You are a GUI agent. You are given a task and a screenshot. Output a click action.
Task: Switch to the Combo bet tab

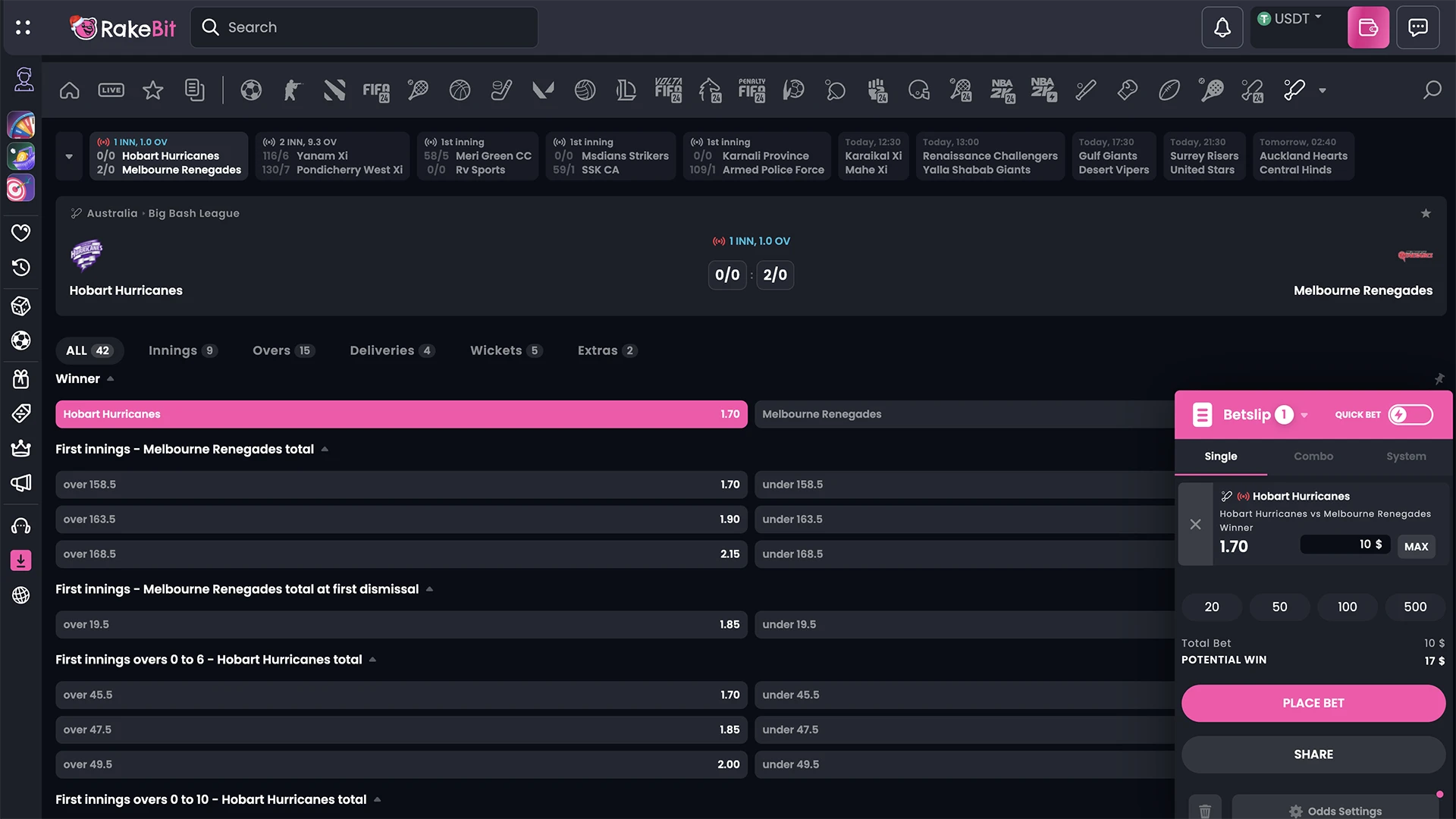coord(1313,457)
